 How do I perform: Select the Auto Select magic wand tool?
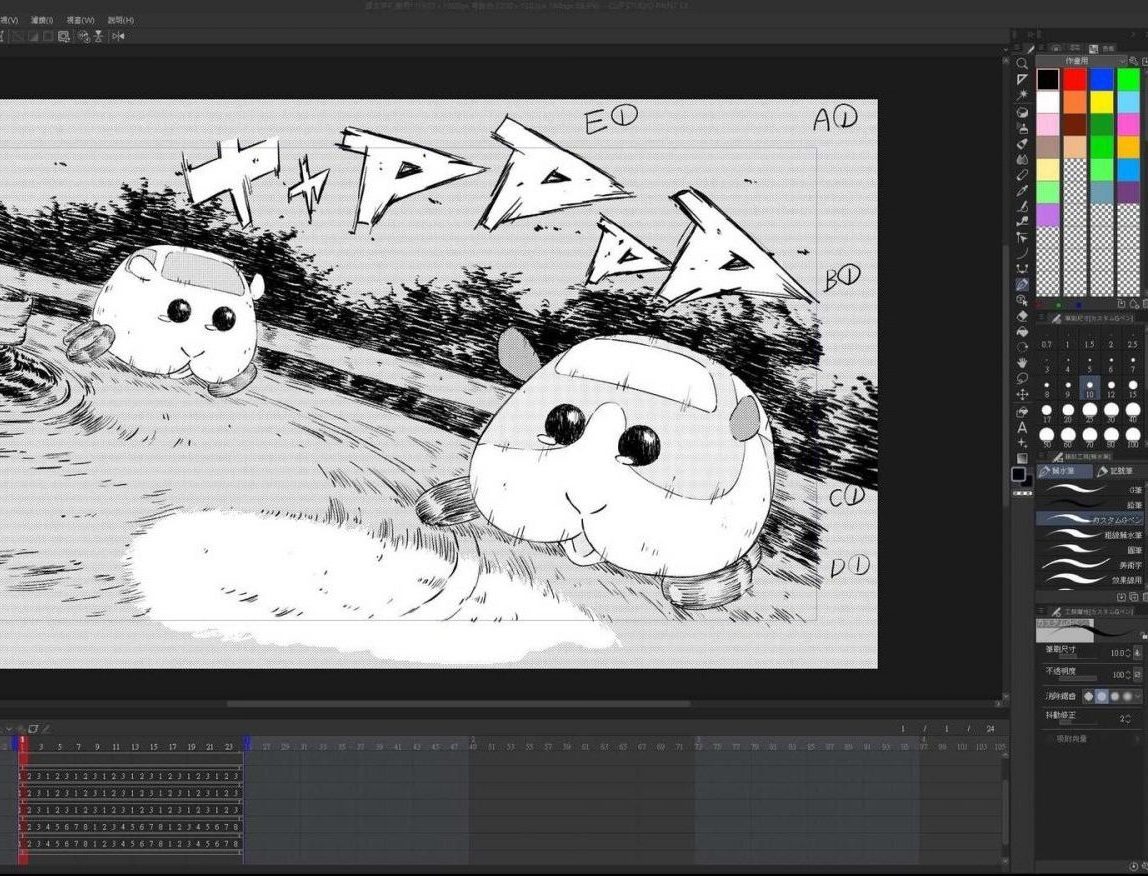pyautogui.click(x=1022, y=95)
